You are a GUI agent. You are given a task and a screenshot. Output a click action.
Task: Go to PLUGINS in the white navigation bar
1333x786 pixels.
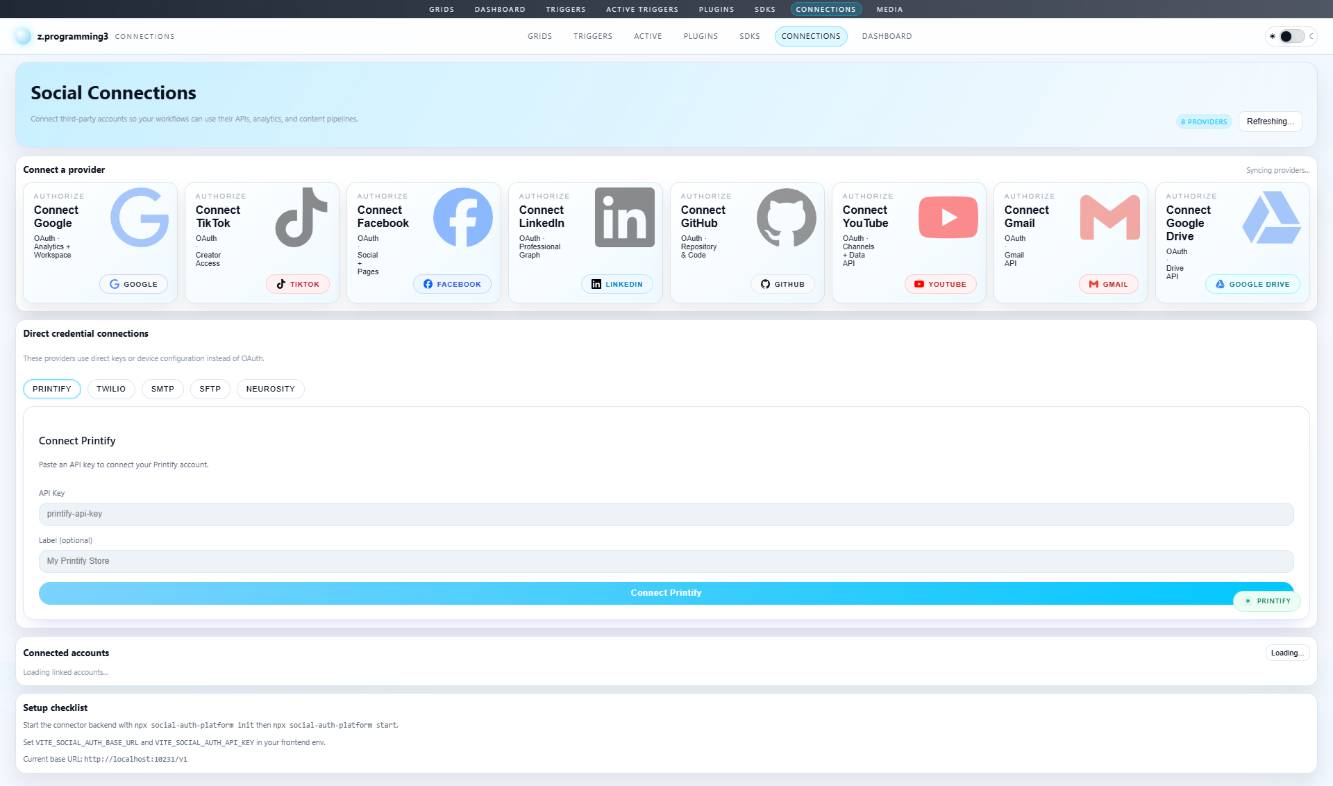[701, 36]
